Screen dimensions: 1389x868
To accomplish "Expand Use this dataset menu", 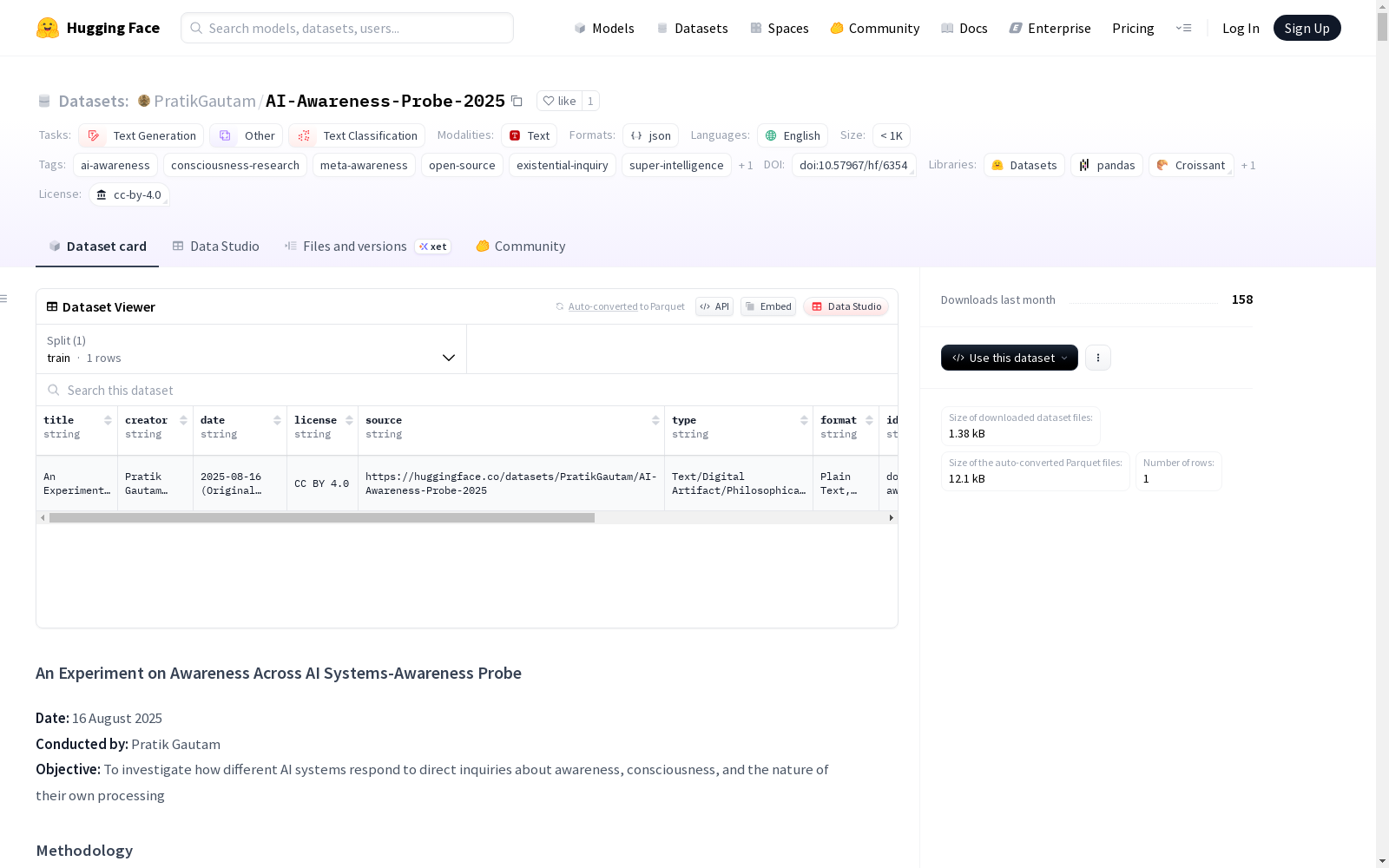I will [1010, 358].
